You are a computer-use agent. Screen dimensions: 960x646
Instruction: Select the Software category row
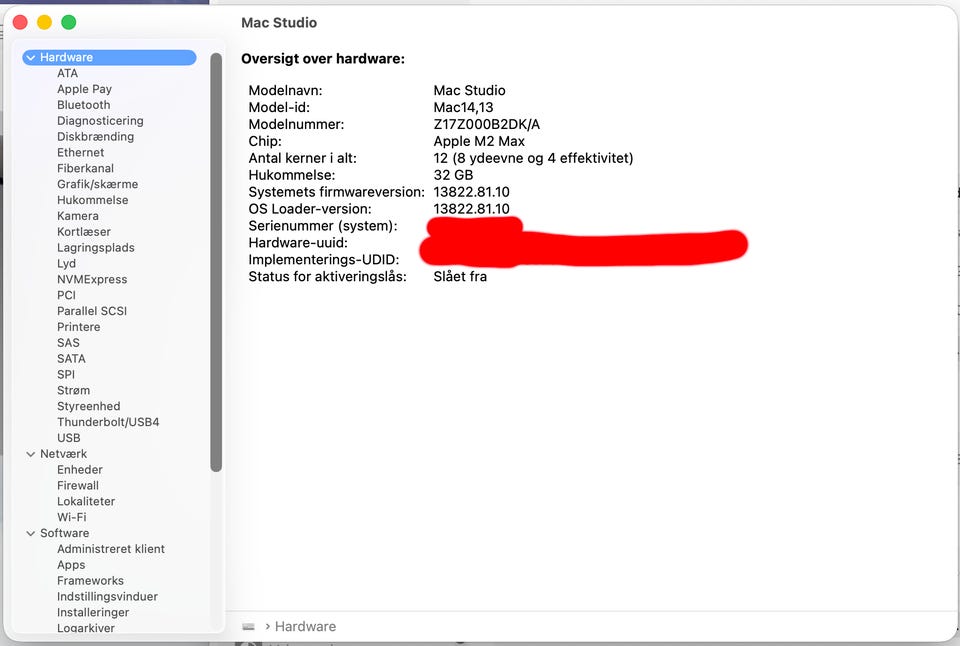[109, 534]
